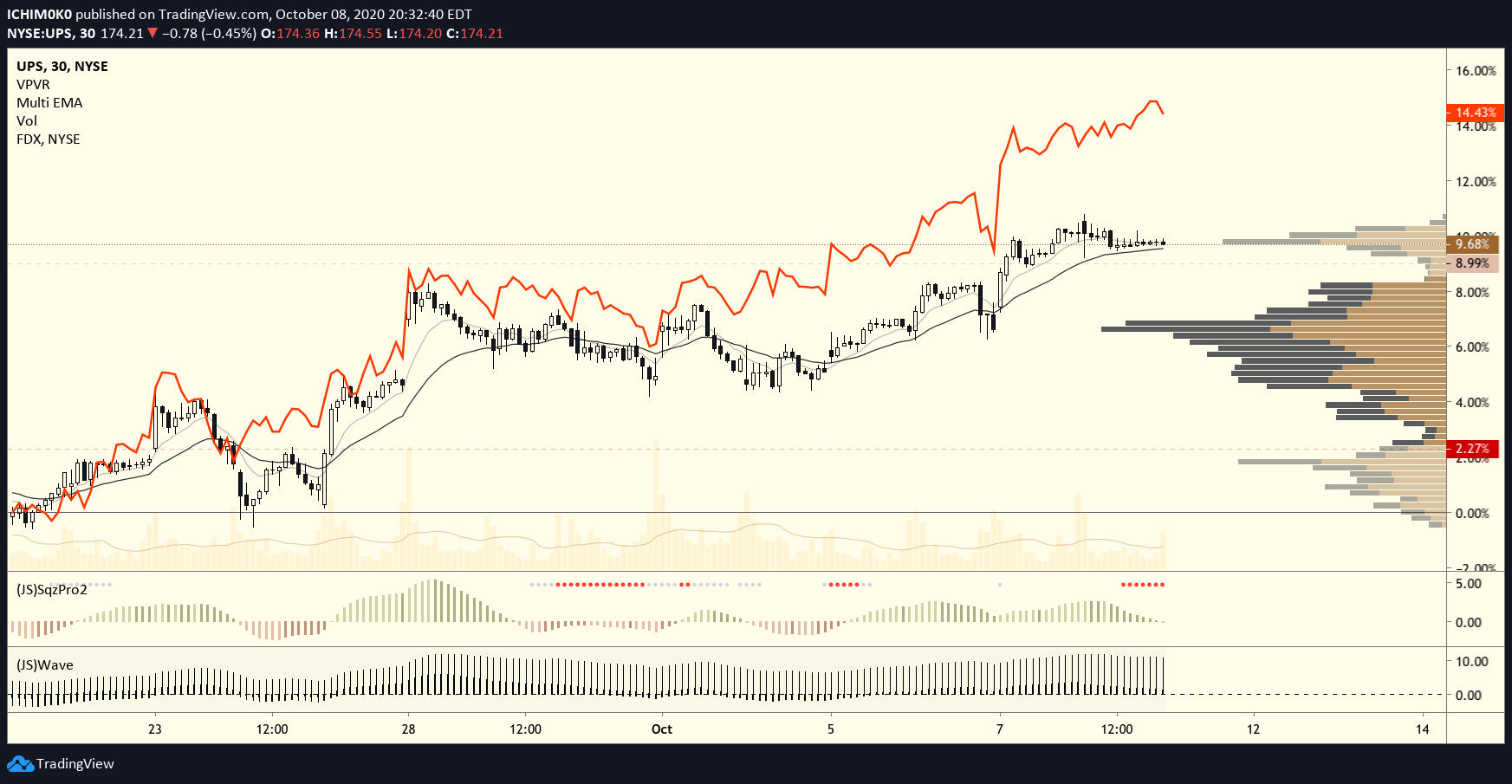1512x784 pixels.
Task: Click the 8.00% price scale label
Action: click(x=1473, y=293)
